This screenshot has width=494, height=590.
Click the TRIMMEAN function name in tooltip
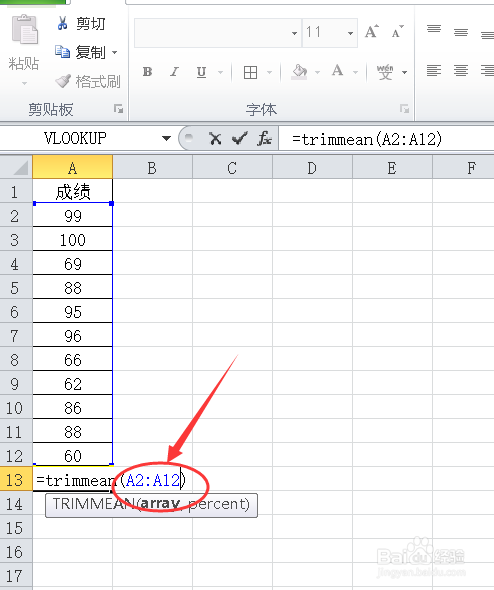pos(94,504)
